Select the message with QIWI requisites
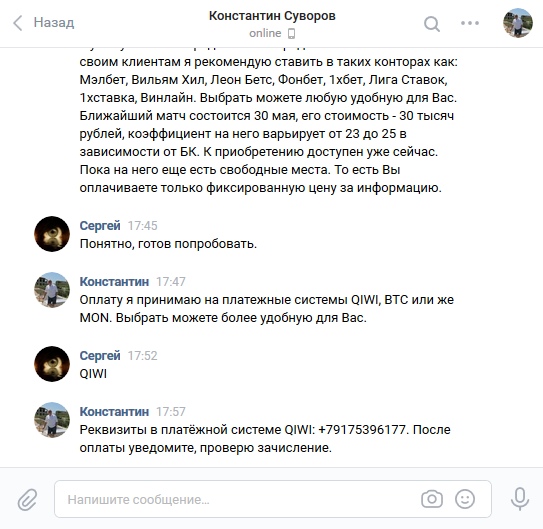The image size is (543, 529). pos(265,439)
